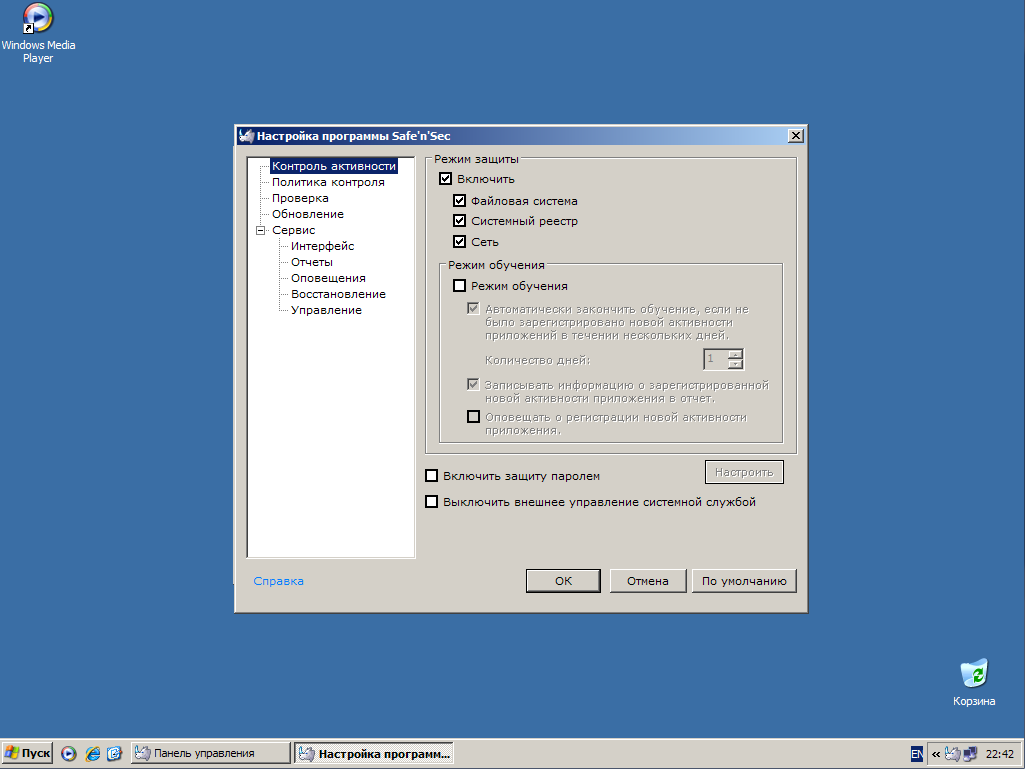Viewport: 1025px width, 769px height.
Task: Toggle the Сеть checkbox
Action: coord(460,242)
